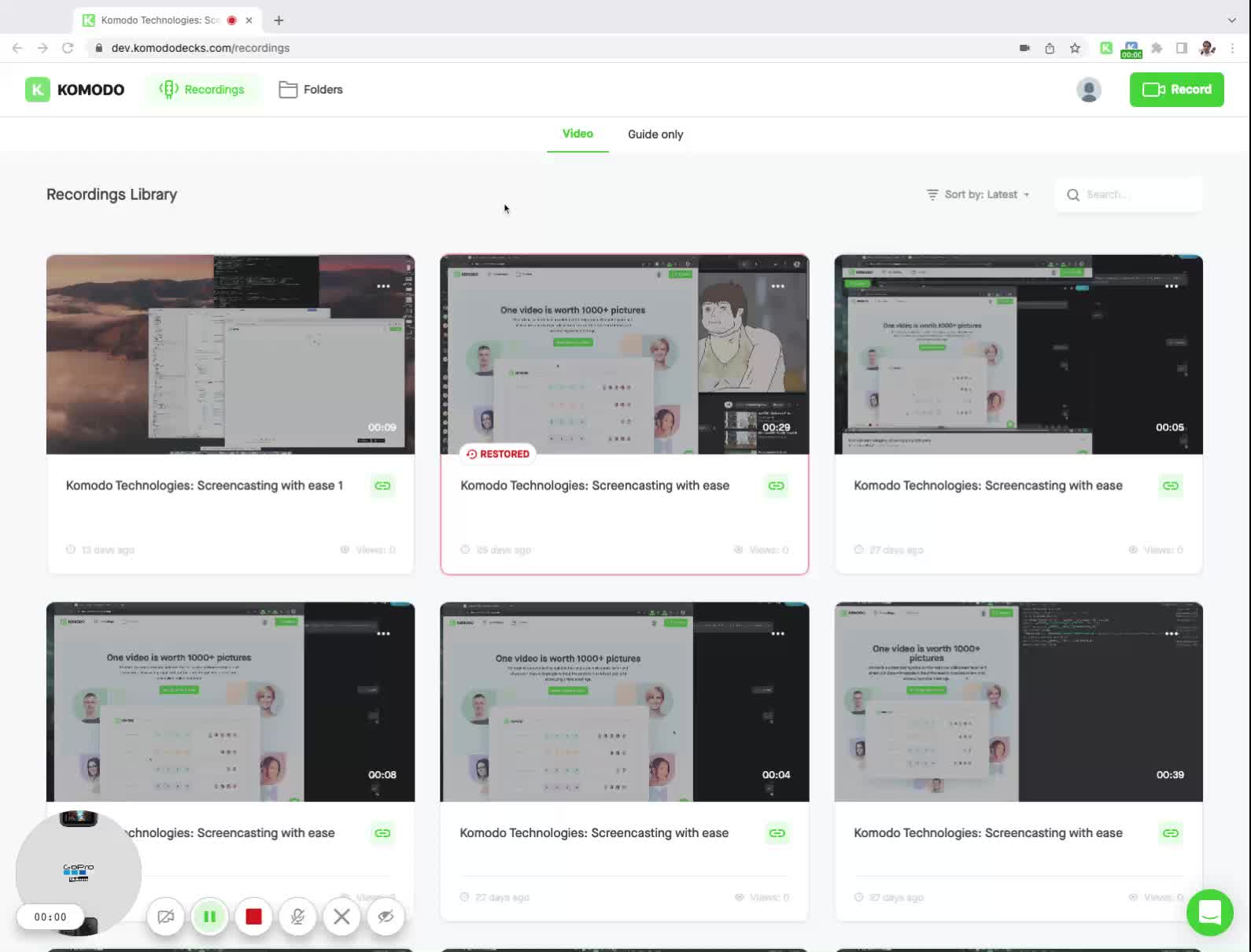1251x952 pixels.
Task: Open the 00:05 recording thumbnail
Action: coord(1019,354)
